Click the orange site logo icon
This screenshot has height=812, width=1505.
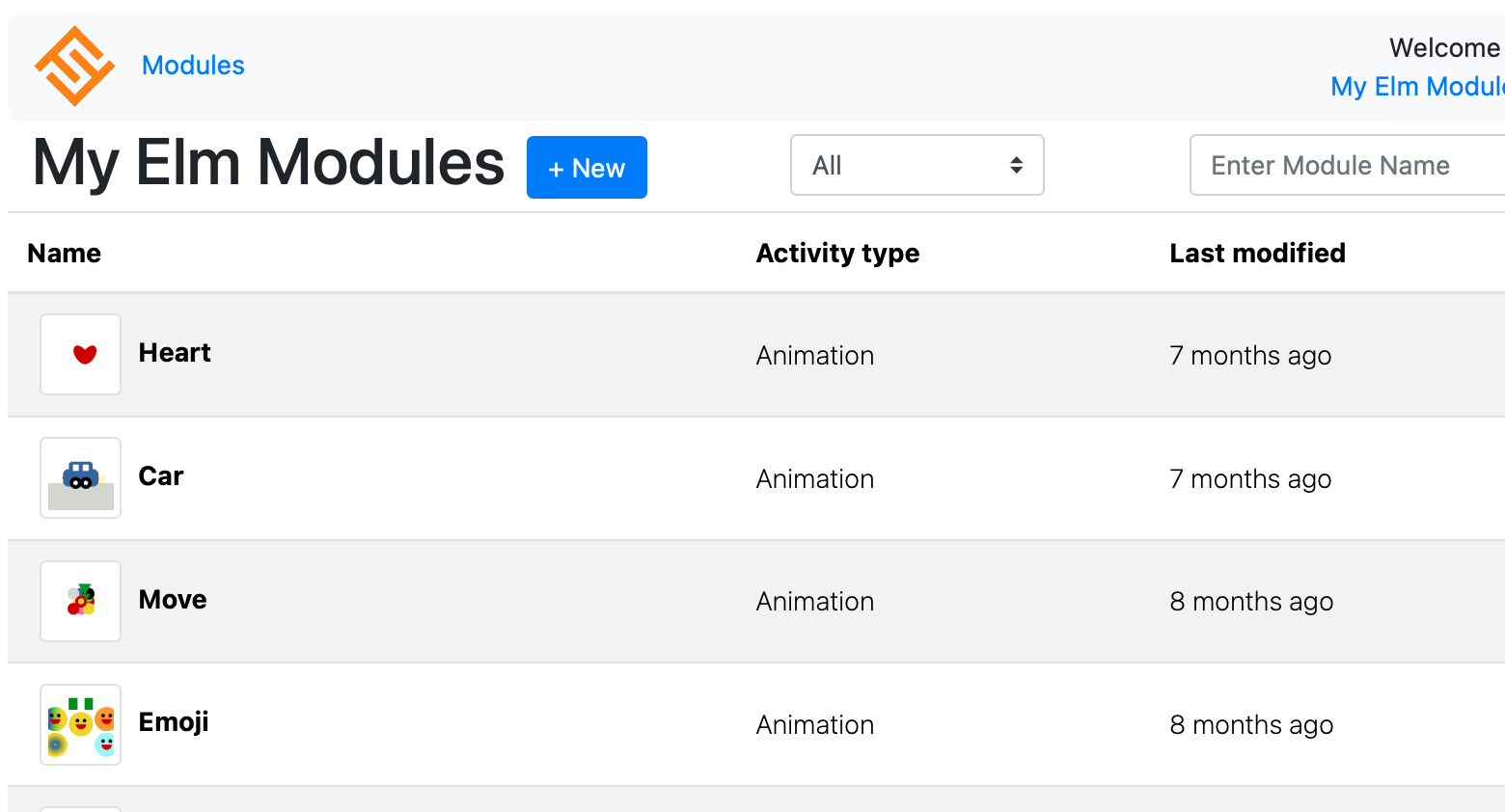point(74,66)
